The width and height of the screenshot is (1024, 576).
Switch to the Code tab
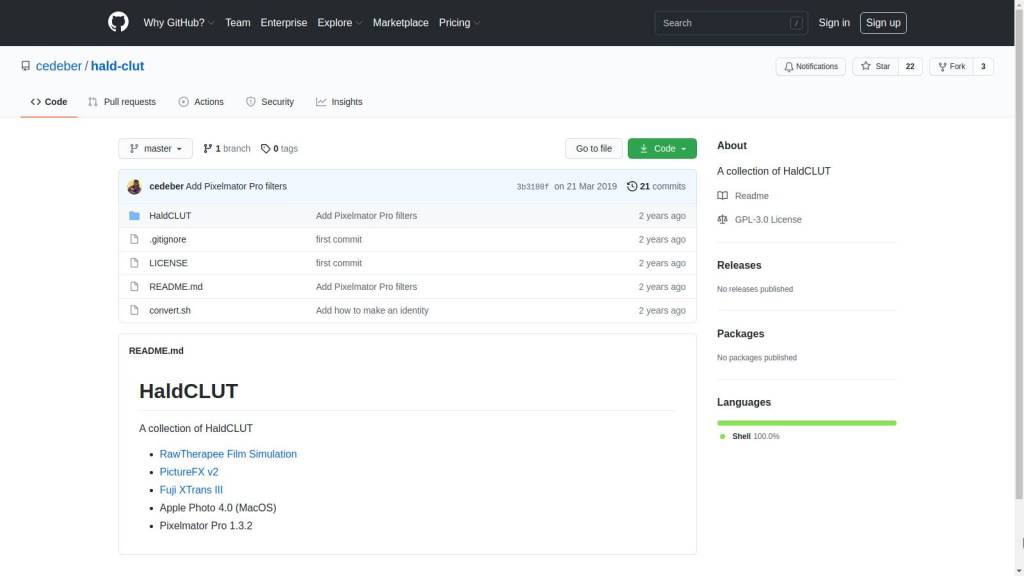tap(49, 102)
